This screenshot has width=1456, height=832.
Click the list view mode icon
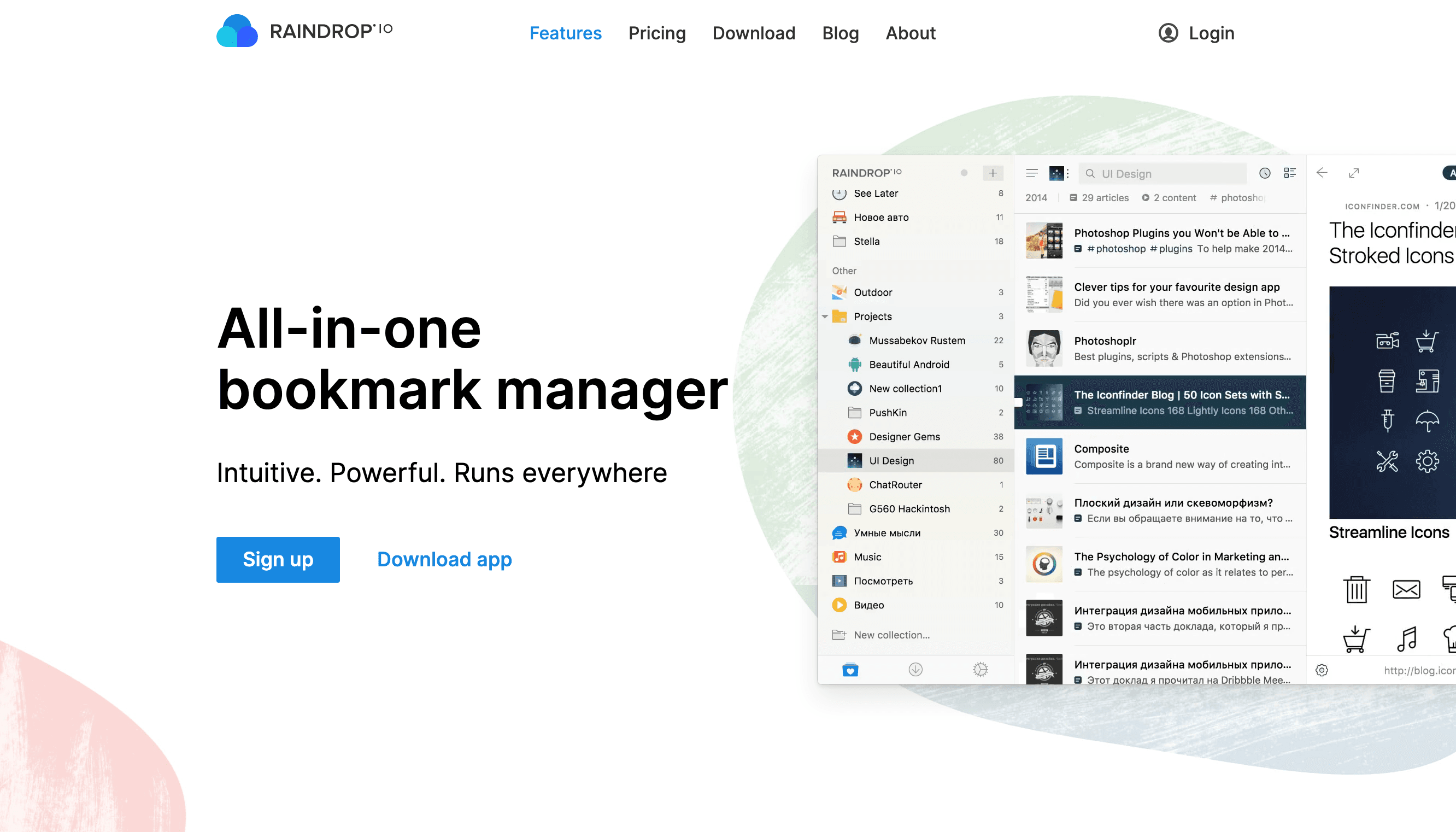point(1290,173)
